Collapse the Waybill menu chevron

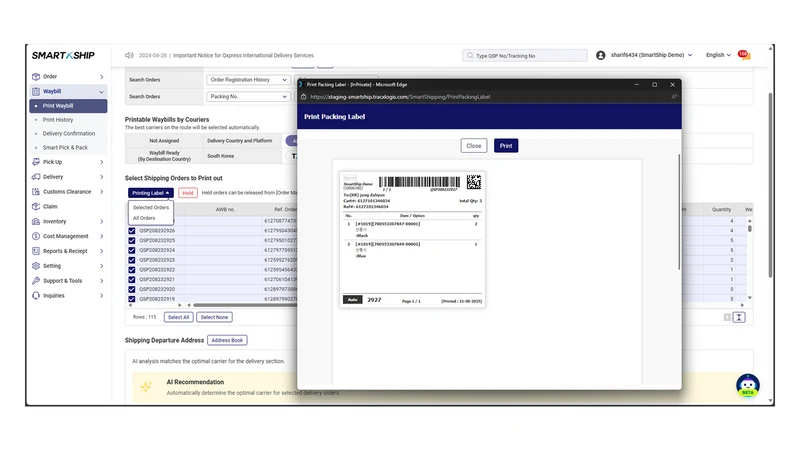pyautogui.click(x=102, y=92)
